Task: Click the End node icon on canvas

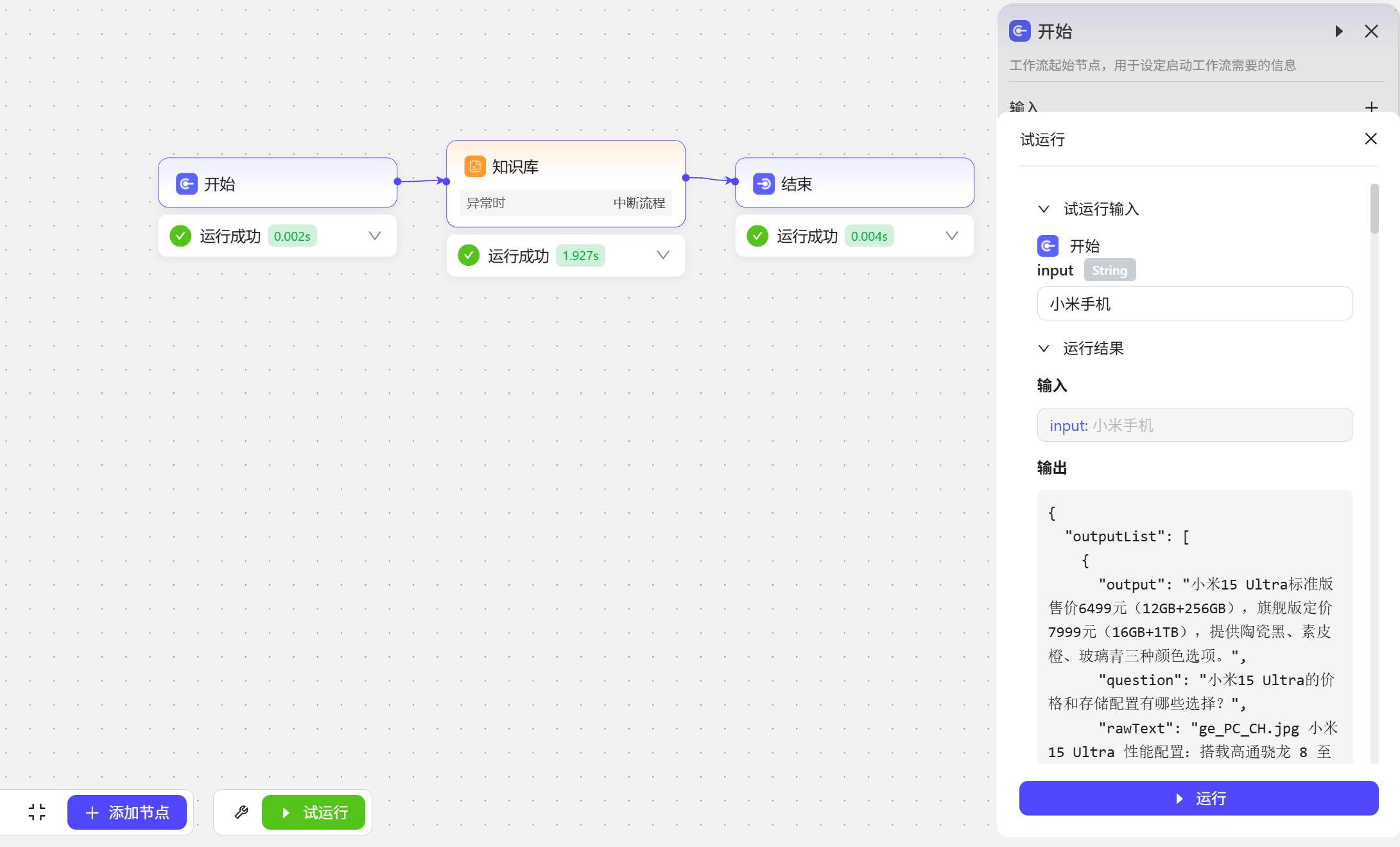Action: coord(764,184)
